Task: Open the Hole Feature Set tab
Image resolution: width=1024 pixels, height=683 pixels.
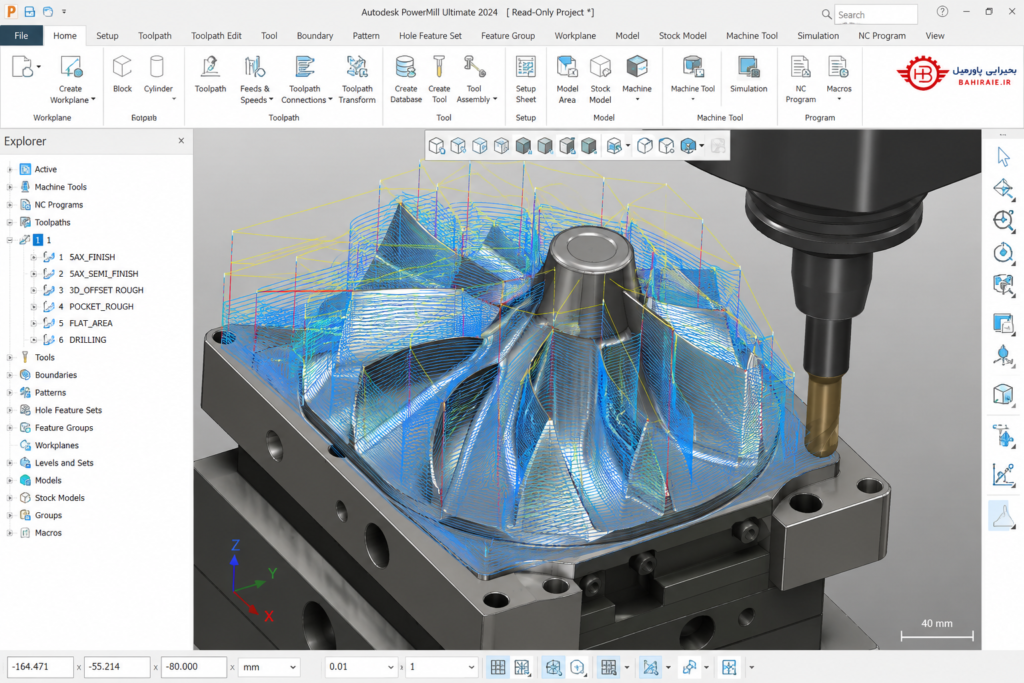Action: (x=430, y=35)
